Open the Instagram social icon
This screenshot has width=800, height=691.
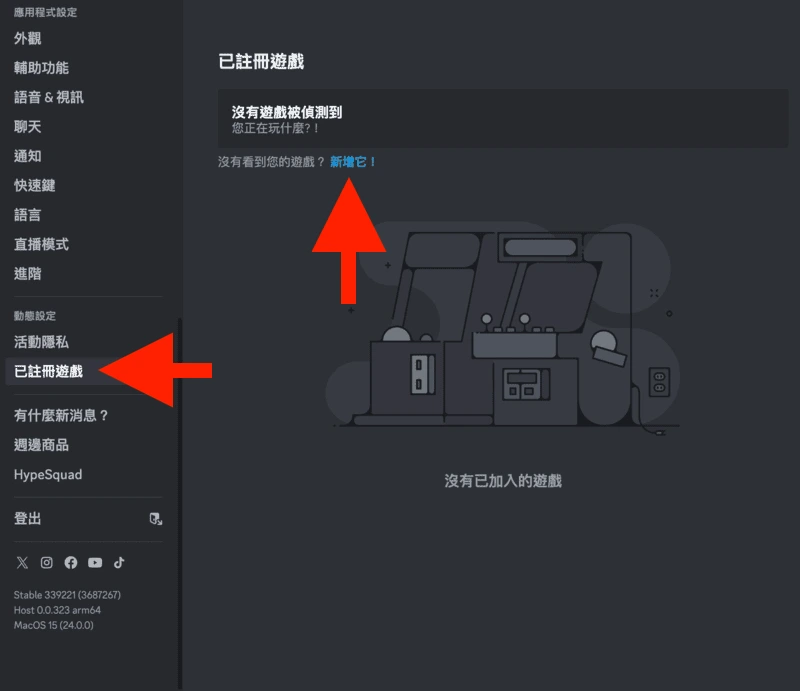coord(46,562)
